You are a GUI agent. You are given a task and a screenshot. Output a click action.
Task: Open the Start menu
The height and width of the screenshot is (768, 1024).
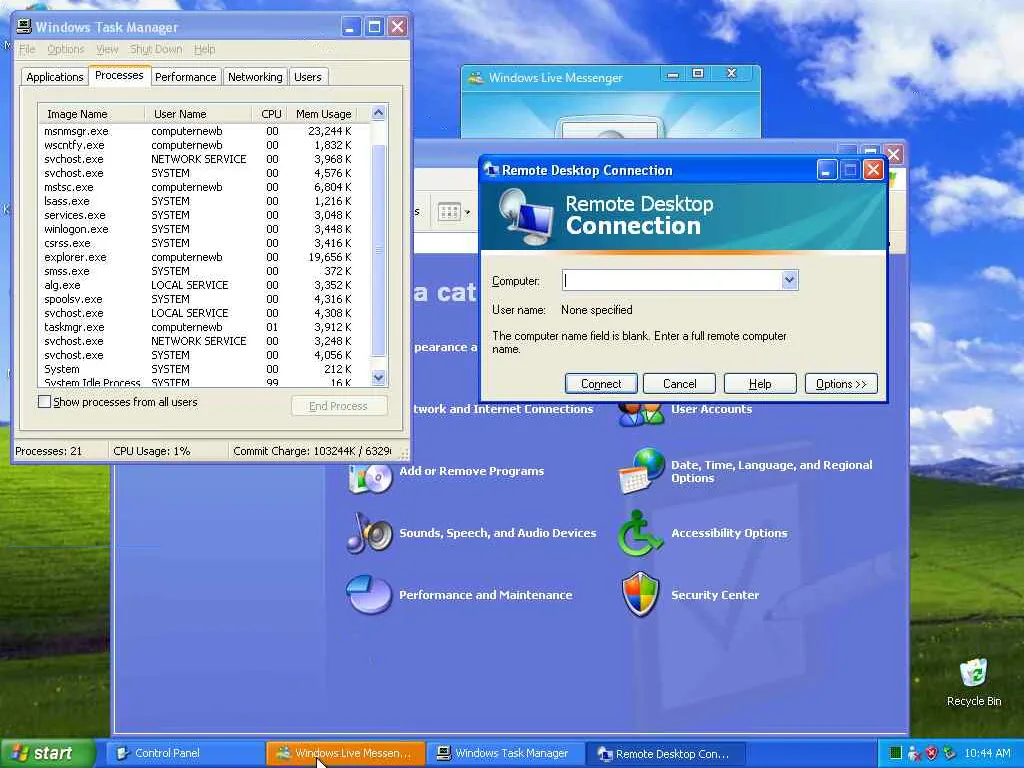coord(47,753)
